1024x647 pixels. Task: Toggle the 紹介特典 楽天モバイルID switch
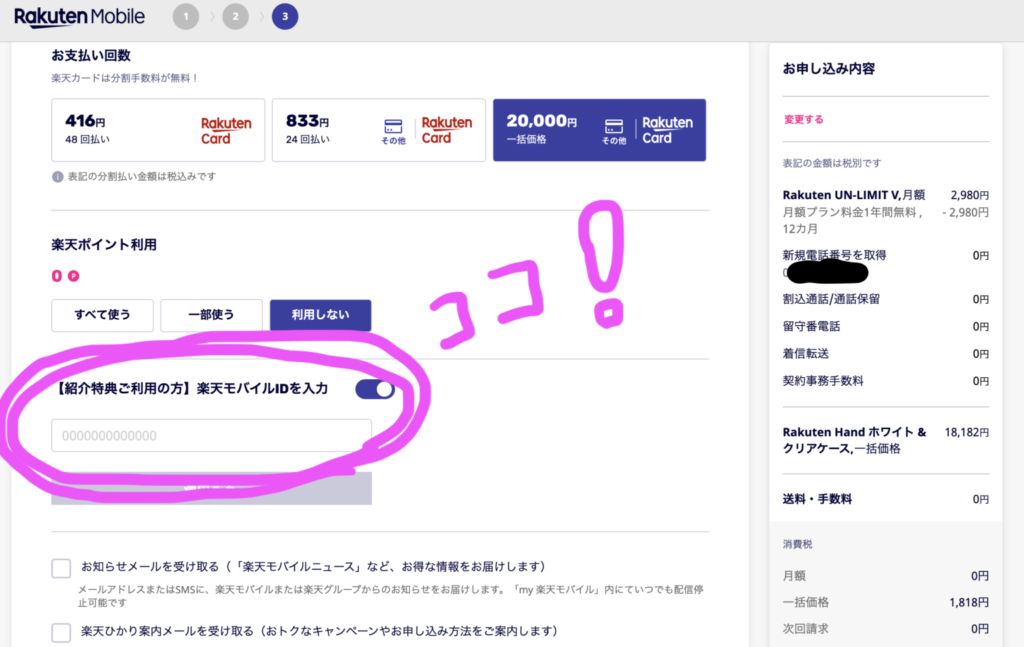click(x=375, y=389)
